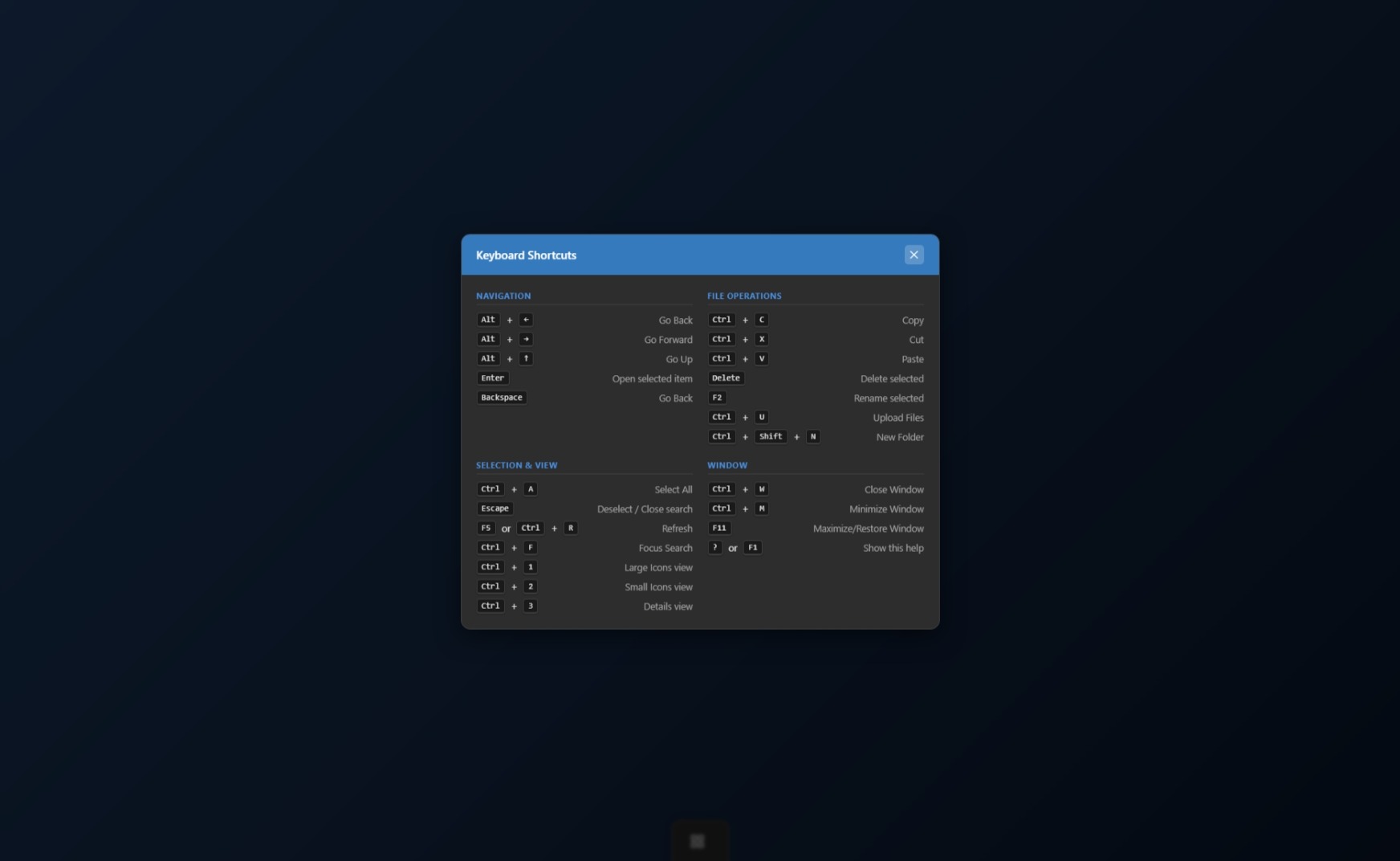Click the Backspace key badge
1400x861 pixels.
[501, 398]
